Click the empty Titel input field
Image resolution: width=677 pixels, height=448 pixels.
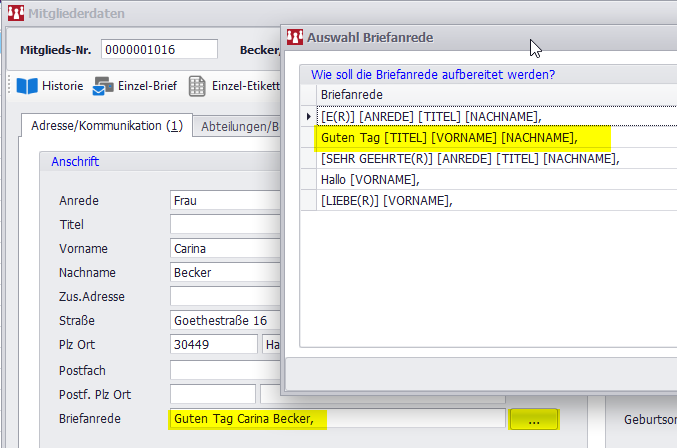pyautogui.click(x=225, y=224)
